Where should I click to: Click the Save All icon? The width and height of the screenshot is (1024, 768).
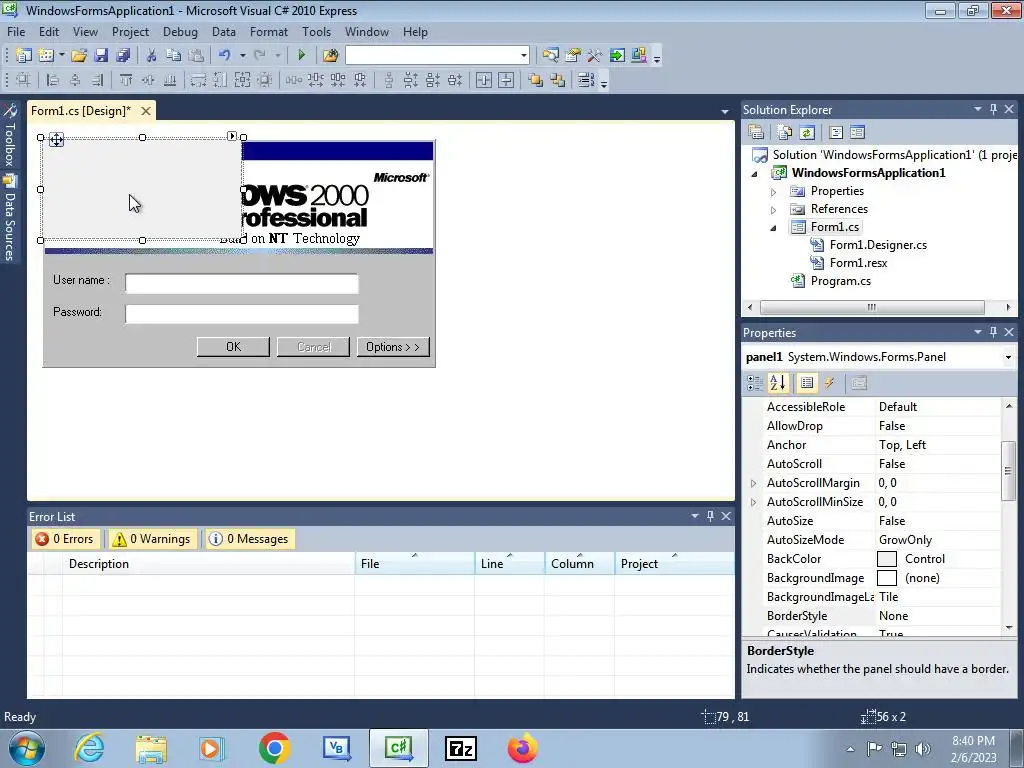click(x=123, y=56)
